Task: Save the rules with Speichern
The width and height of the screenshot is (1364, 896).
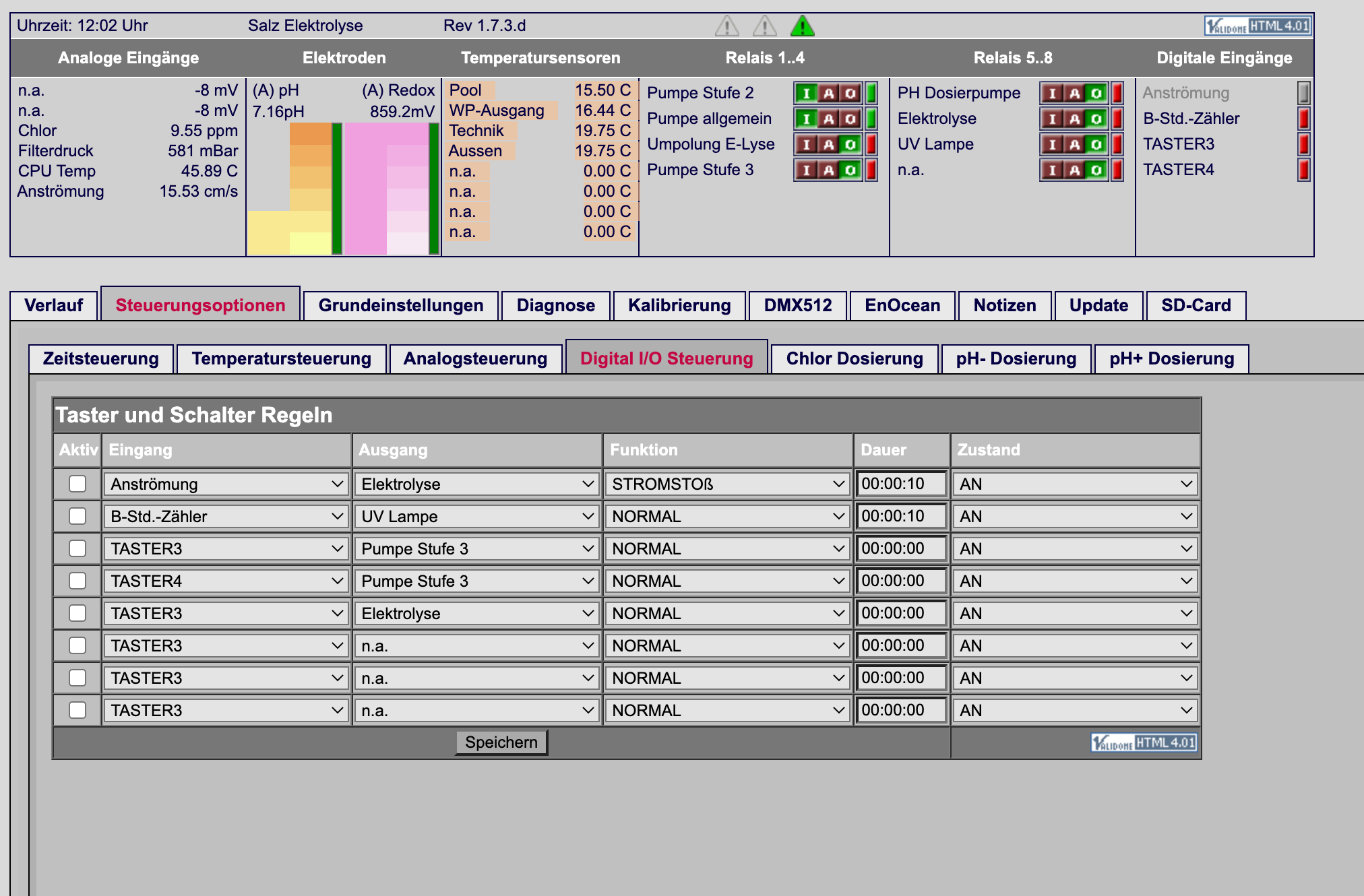Action: click(501, 742)
